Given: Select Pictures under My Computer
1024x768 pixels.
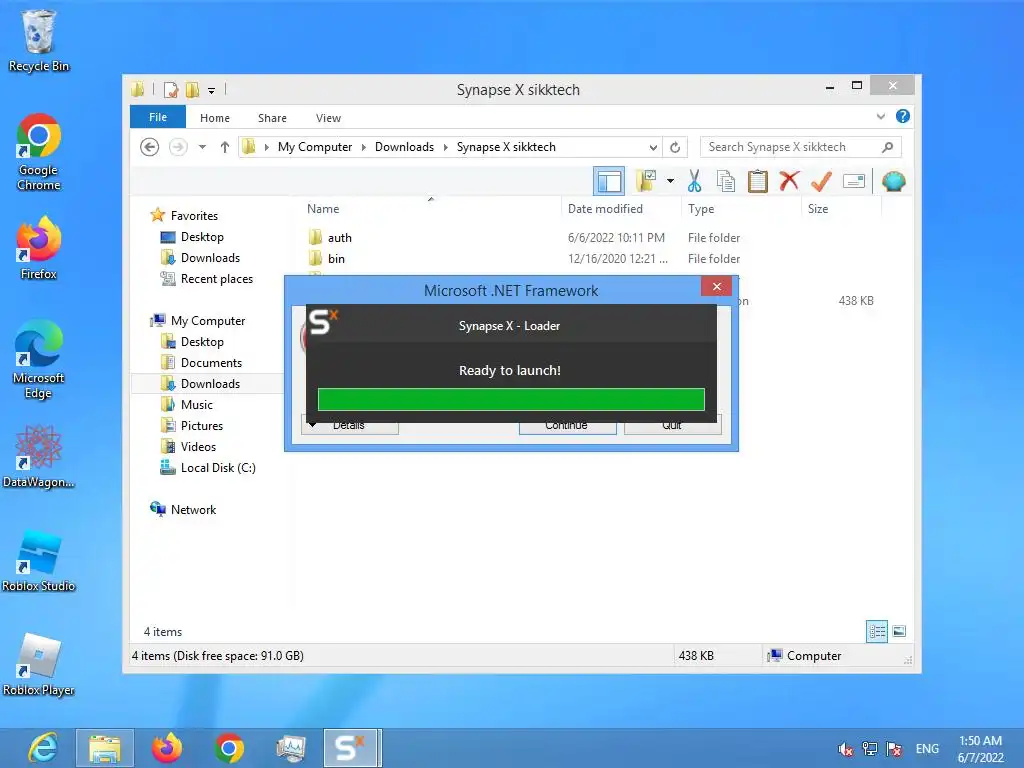Looking at the screenshot, I should coord(202,425).
